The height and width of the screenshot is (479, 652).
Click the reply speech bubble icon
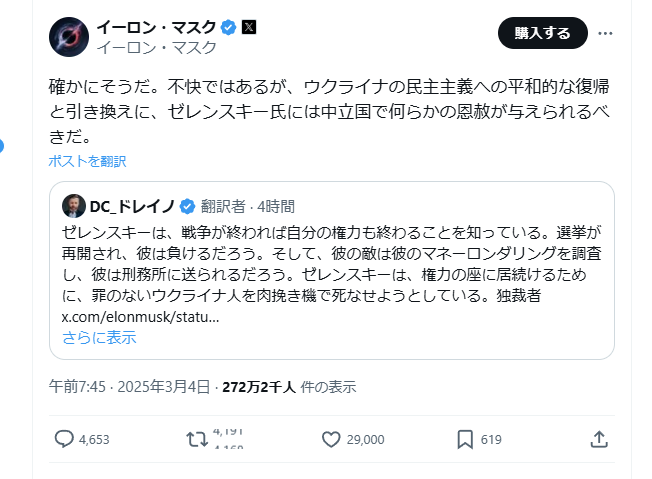pyautogui.click(x=64, y=439)
